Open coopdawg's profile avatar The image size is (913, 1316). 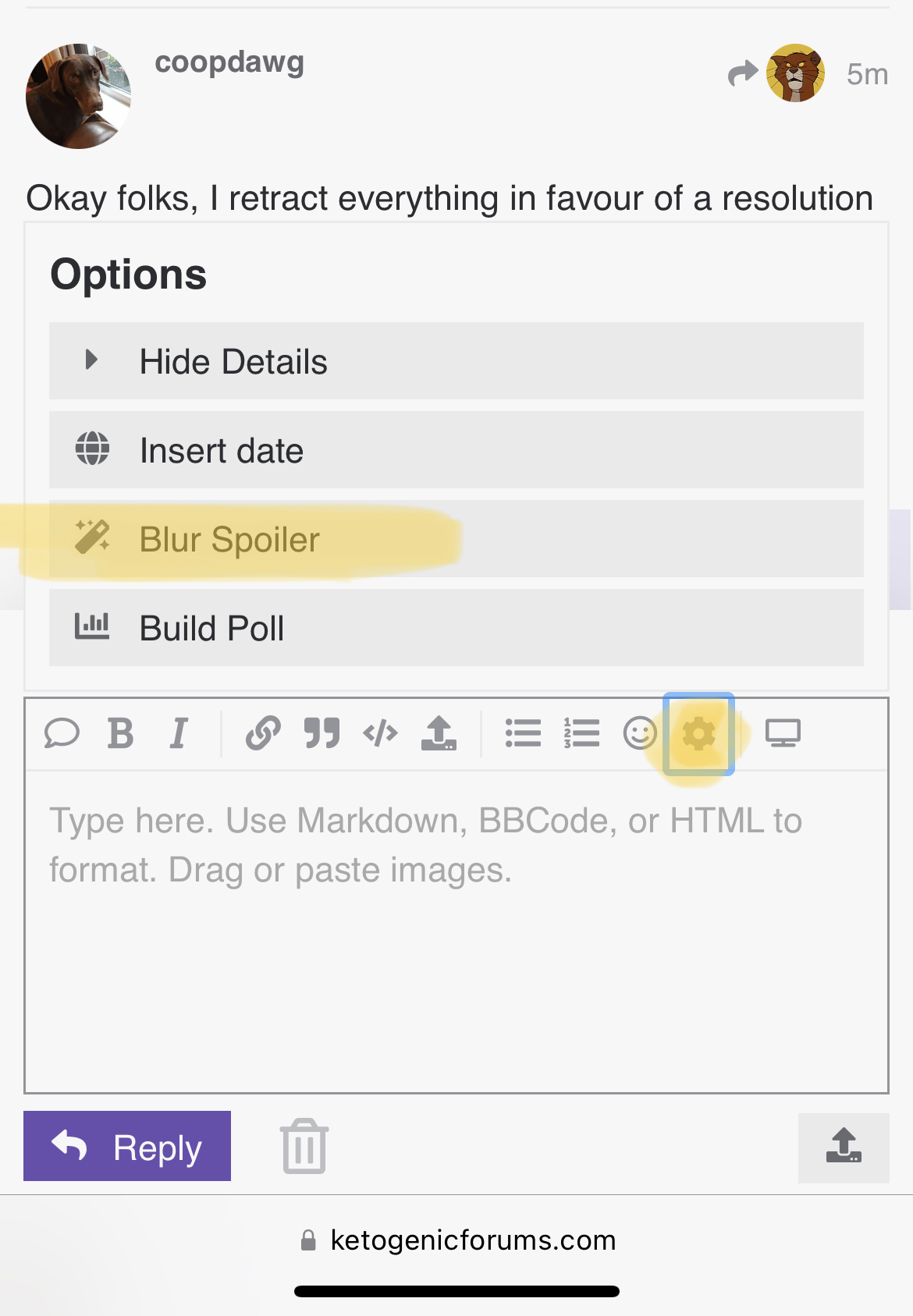pyautogui.click(x=78, y=96)
